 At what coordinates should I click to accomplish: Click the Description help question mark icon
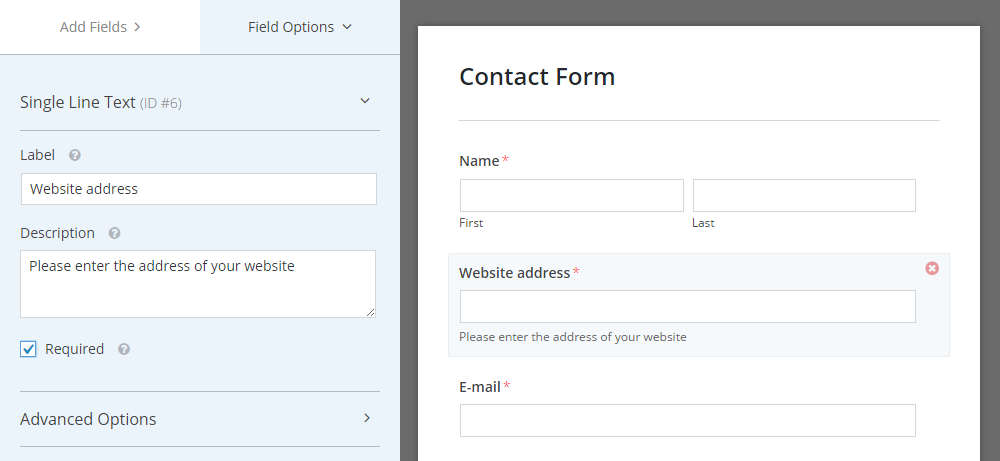point(114,233)
